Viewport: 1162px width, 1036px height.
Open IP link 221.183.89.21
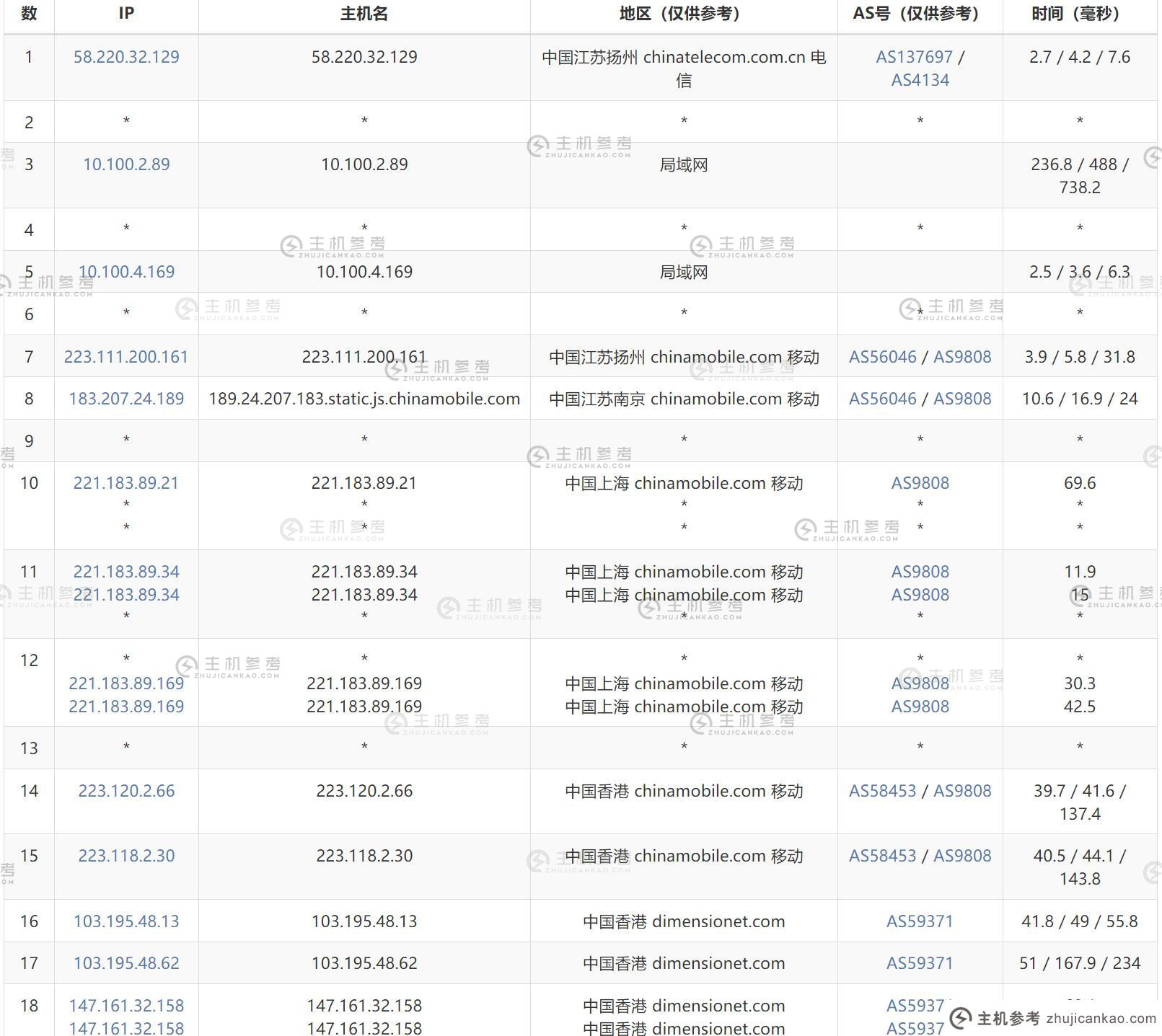126,483
